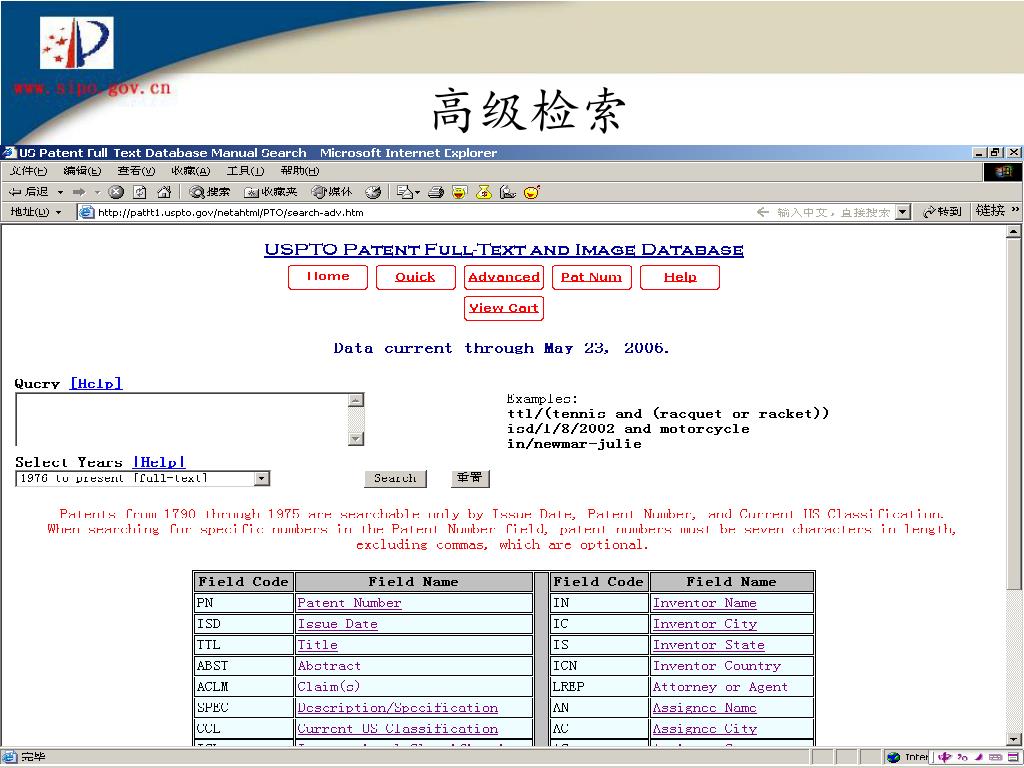The image size is (1024, 768).
Task: Open the Inventor City field link
Action: click(705, 624)
